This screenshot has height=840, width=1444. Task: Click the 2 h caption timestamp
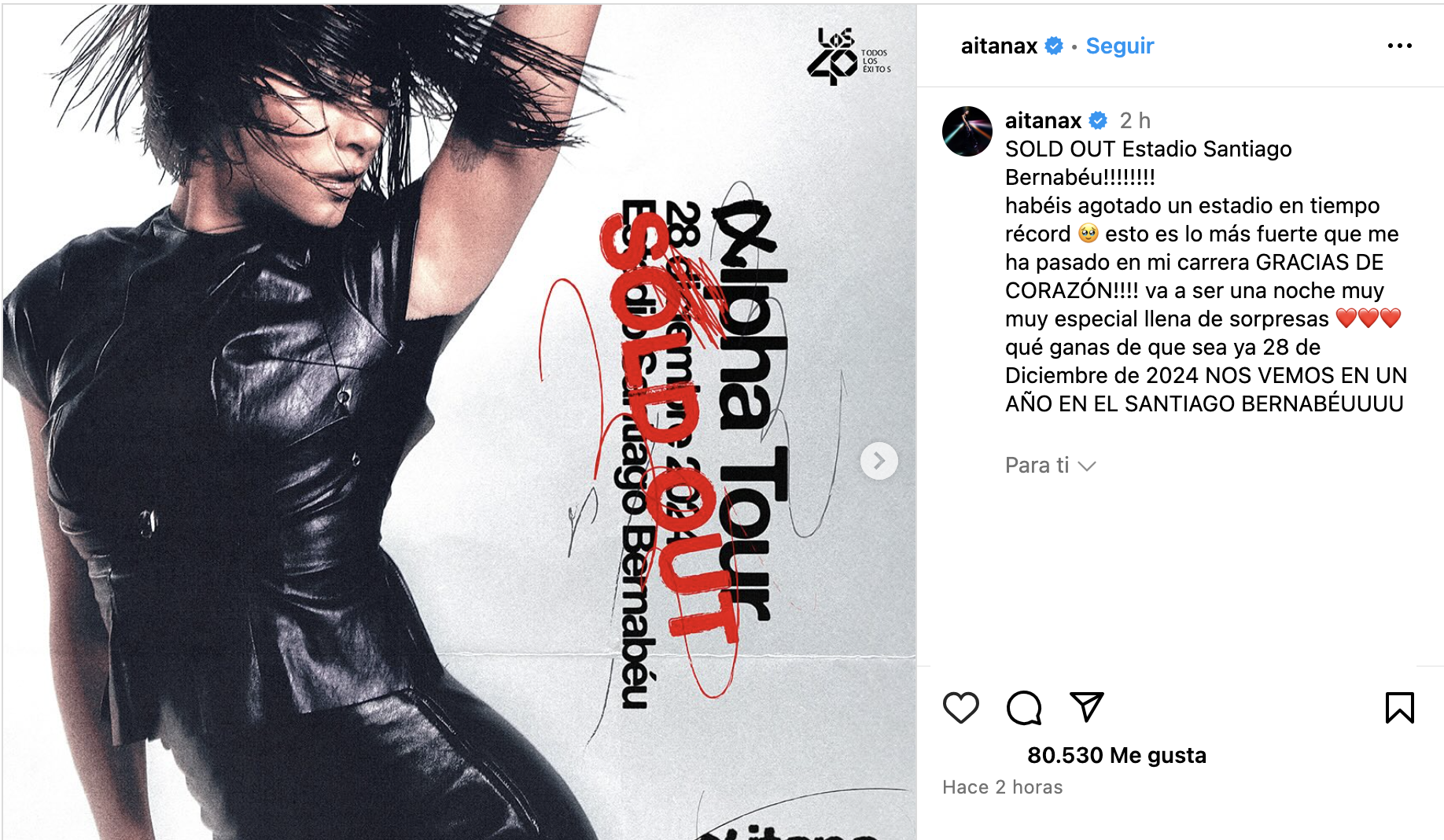click(1135, 120)
